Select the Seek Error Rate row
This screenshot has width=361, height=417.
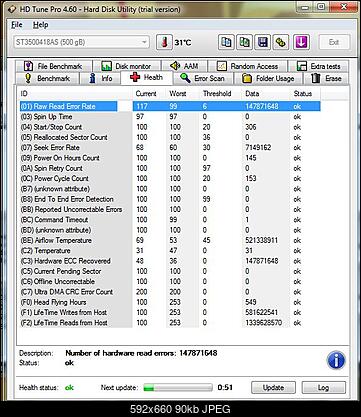(170, 148)
